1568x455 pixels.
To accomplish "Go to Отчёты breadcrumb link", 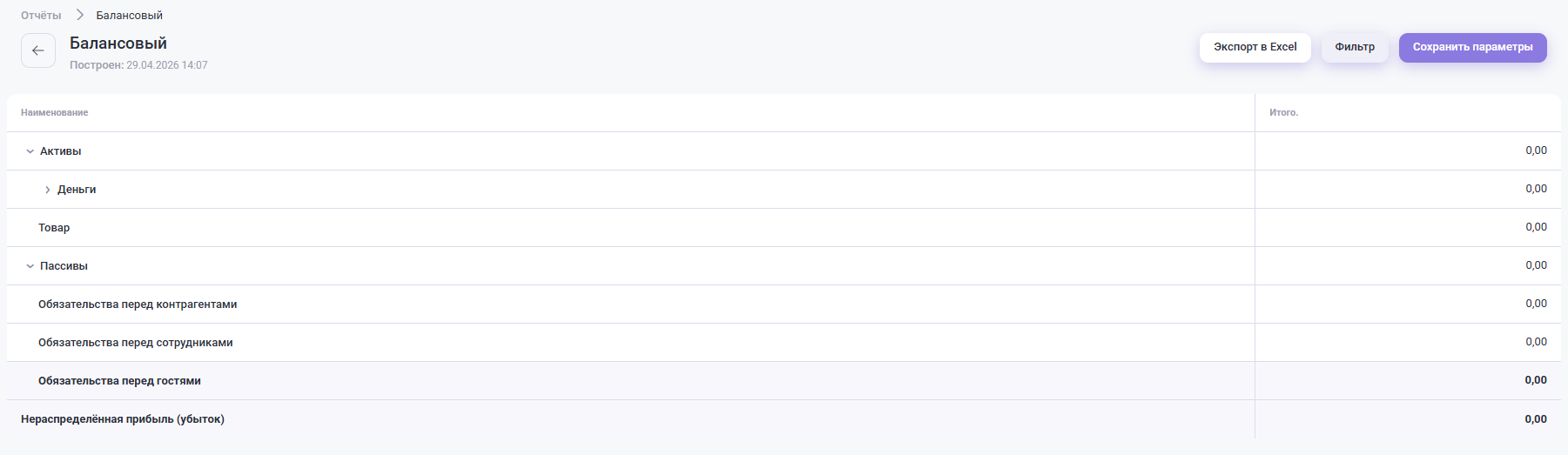I will [x=41, y=16].
